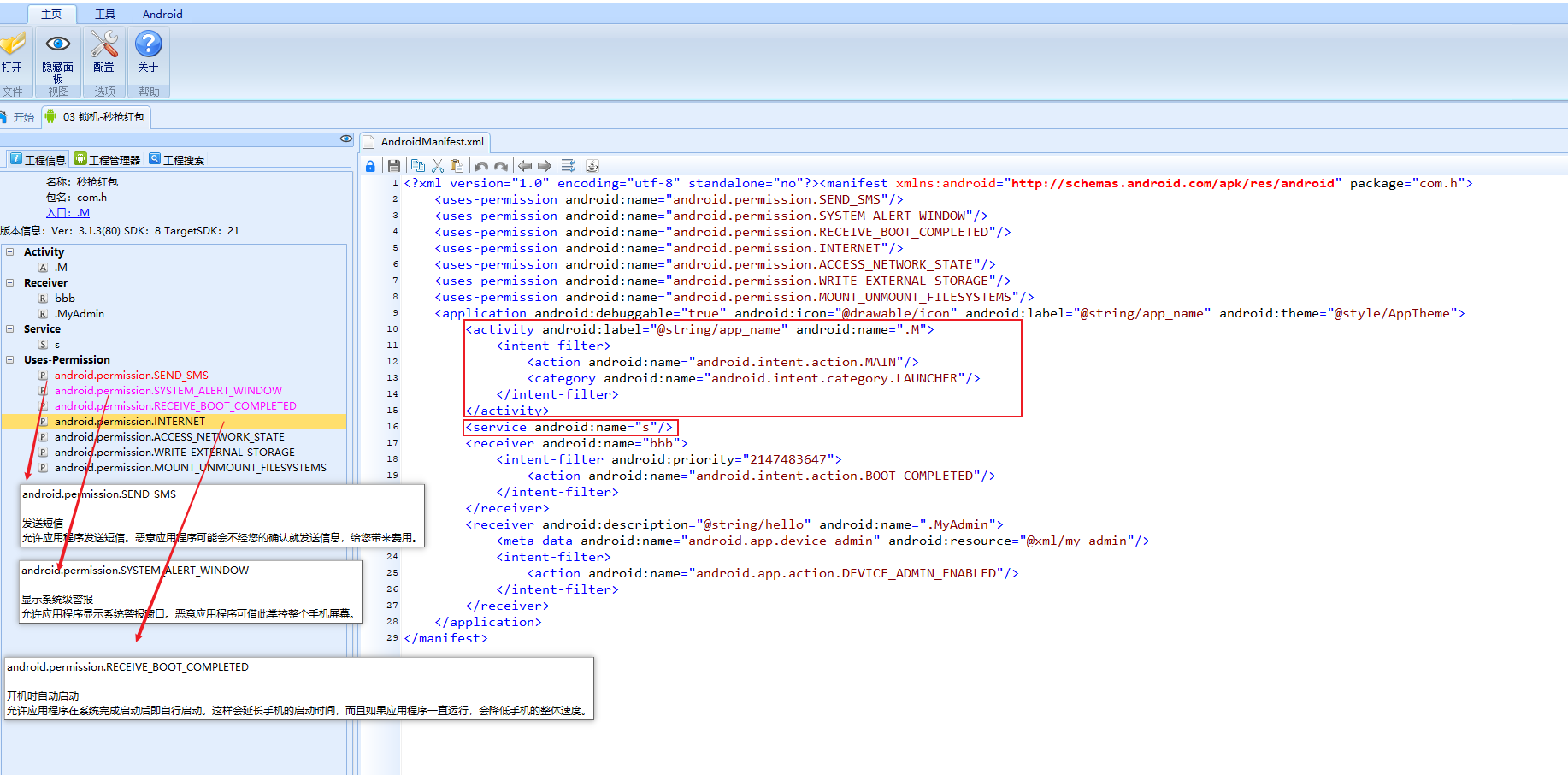The image size is (1568, 775).
Task: Click the word wrap lines icon
Action: 569,166
